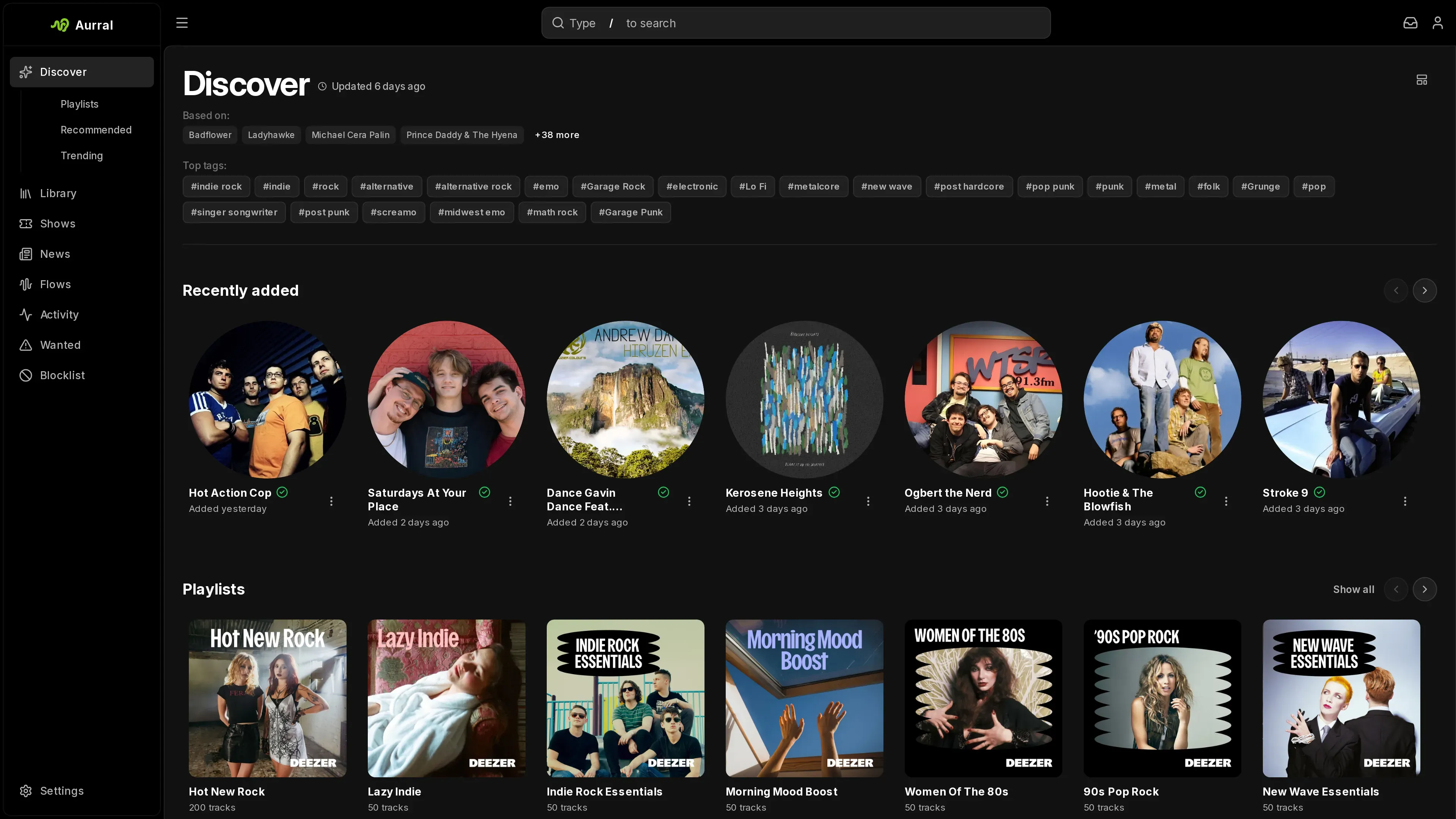Open more options for Stroke 9

point(1405,501)
